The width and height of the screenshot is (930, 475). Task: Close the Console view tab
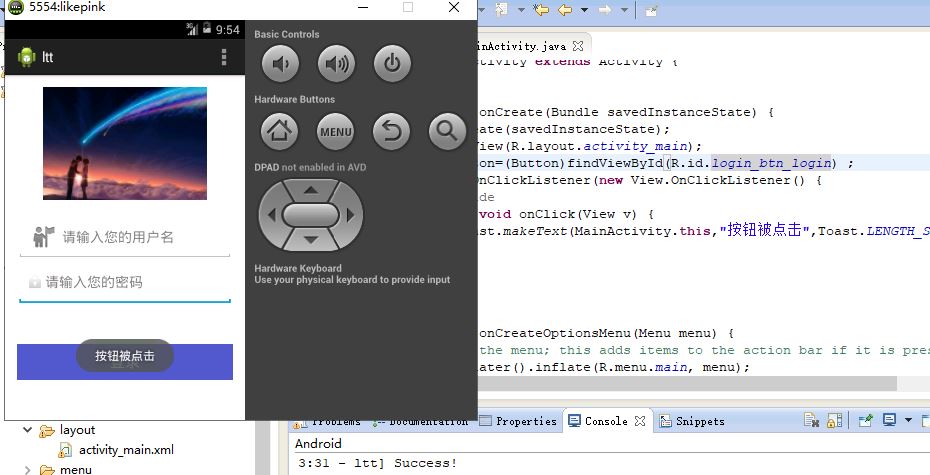coord(640,421)
